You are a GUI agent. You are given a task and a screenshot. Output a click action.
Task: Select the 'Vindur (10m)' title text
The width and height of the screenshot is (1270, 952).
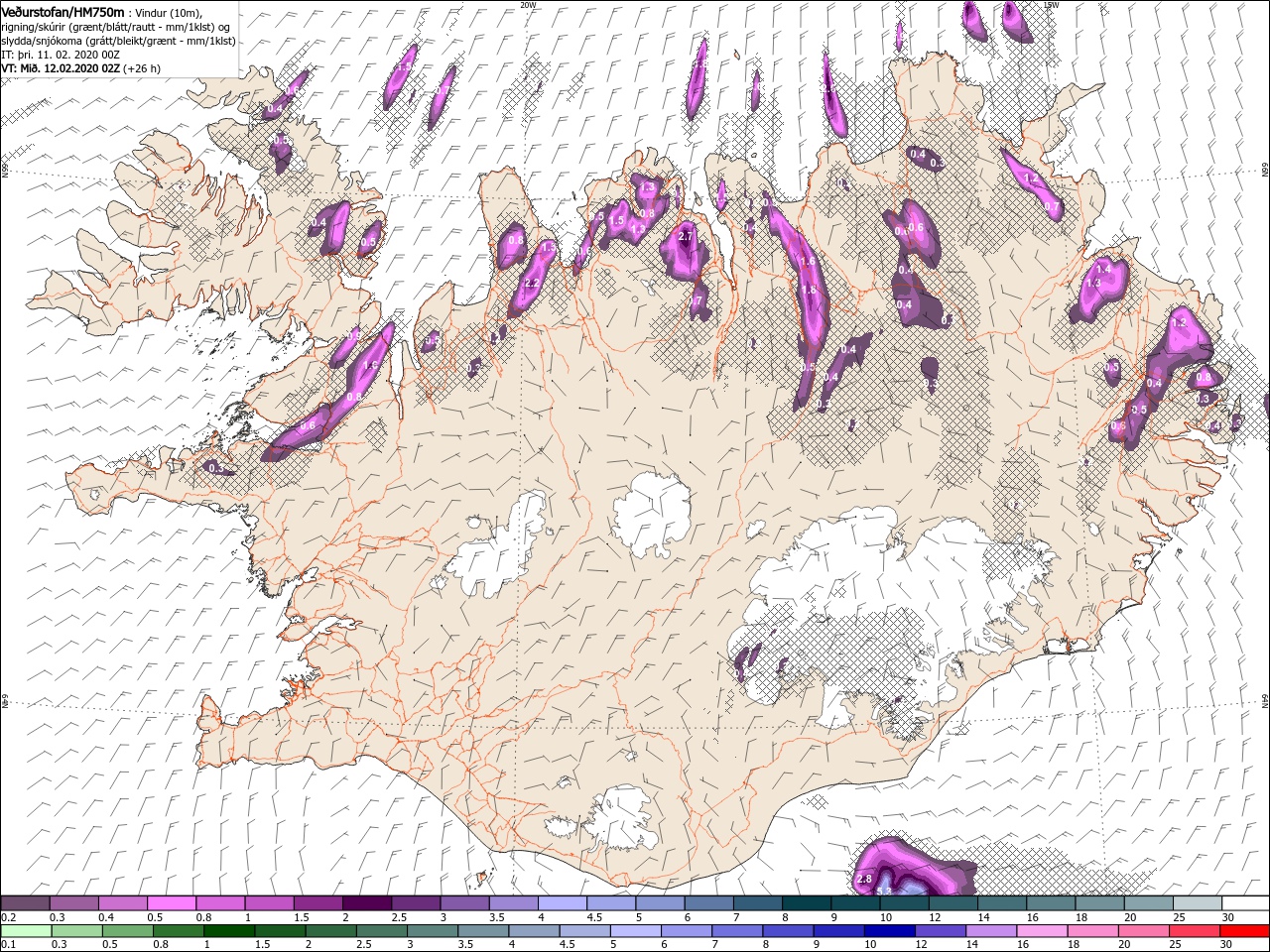(167, 12)
